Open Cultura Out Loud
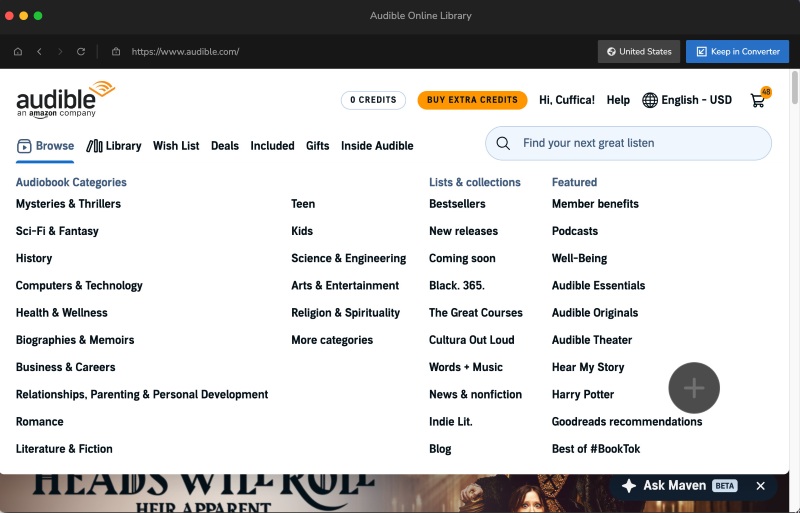 pos(471,340)
